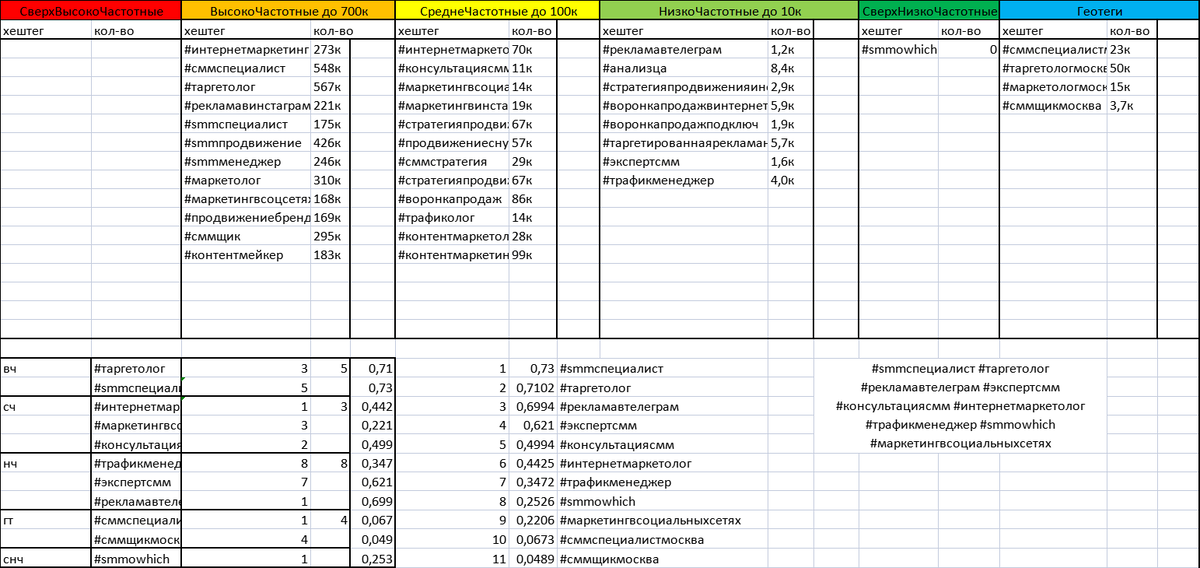Select the #трафиколог hashtag cell
This screenshot has height=568, width=1200.
[452, 218]
